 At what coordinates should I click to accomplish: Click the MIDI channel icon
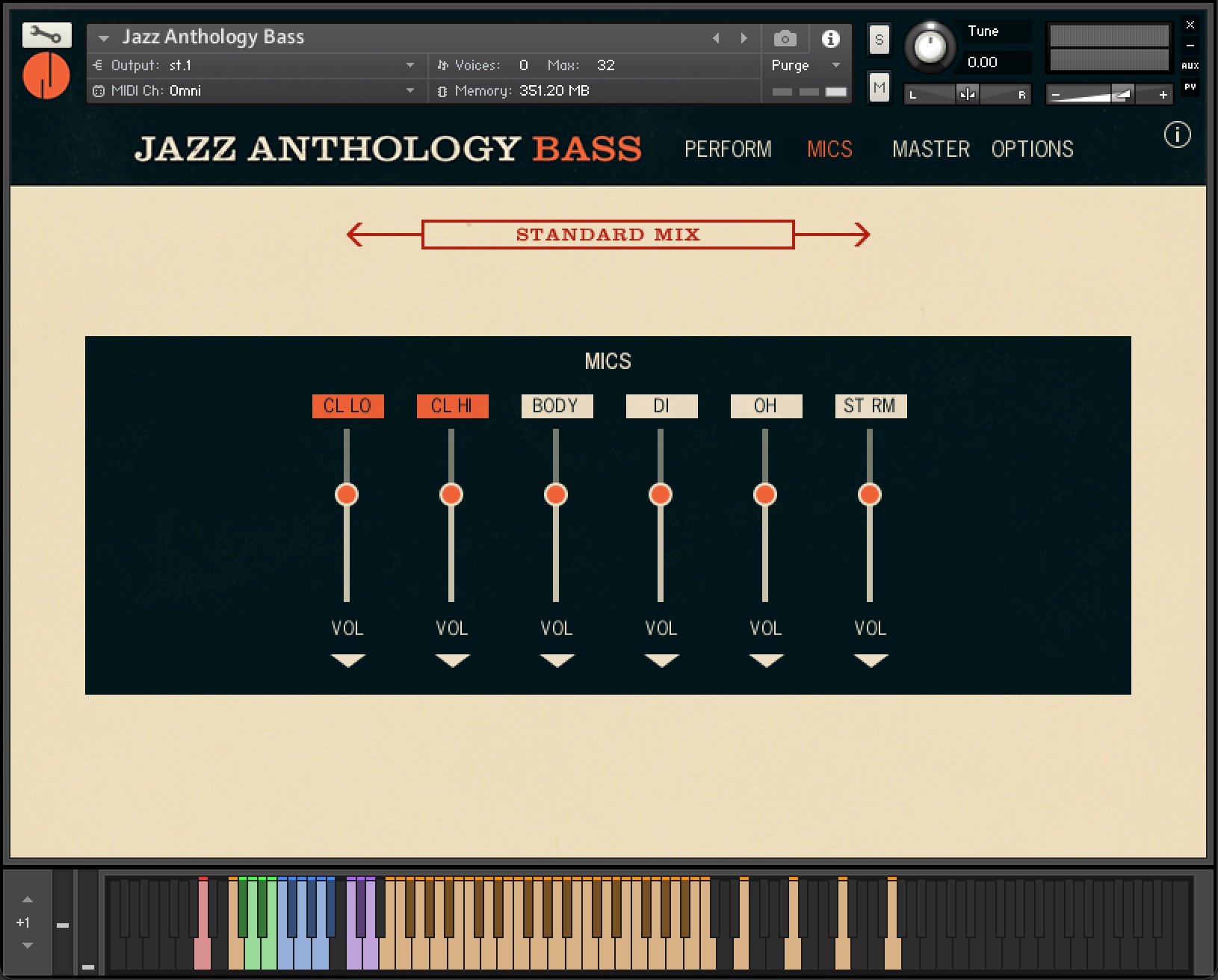click(98, 91)
